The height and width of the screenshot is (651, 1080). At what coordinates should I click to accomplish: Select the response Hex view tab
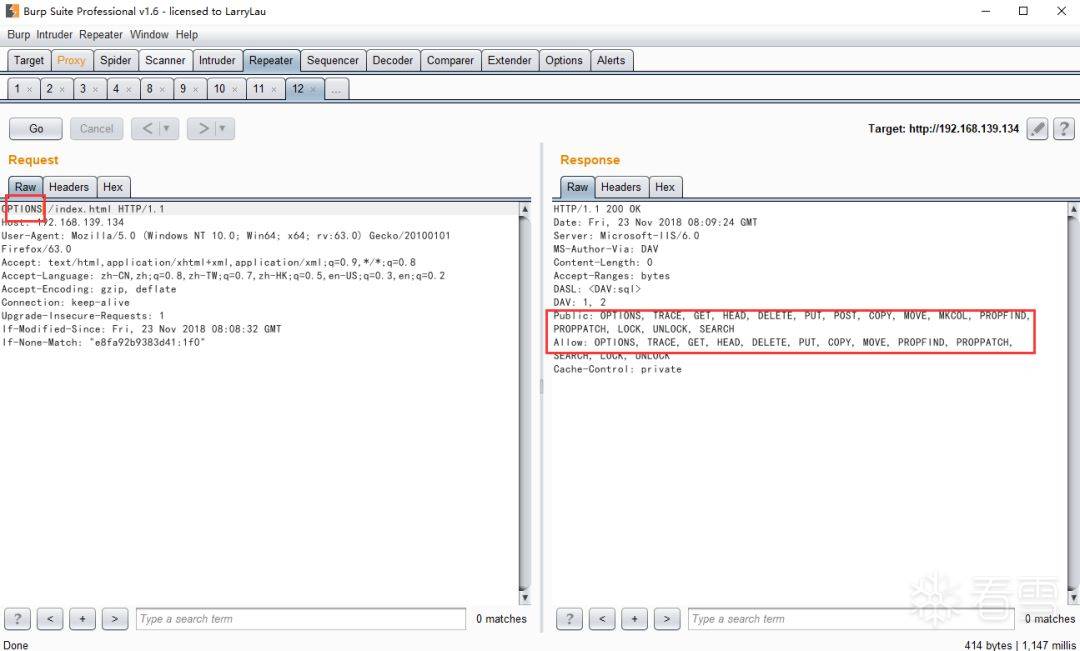point(665,187)
